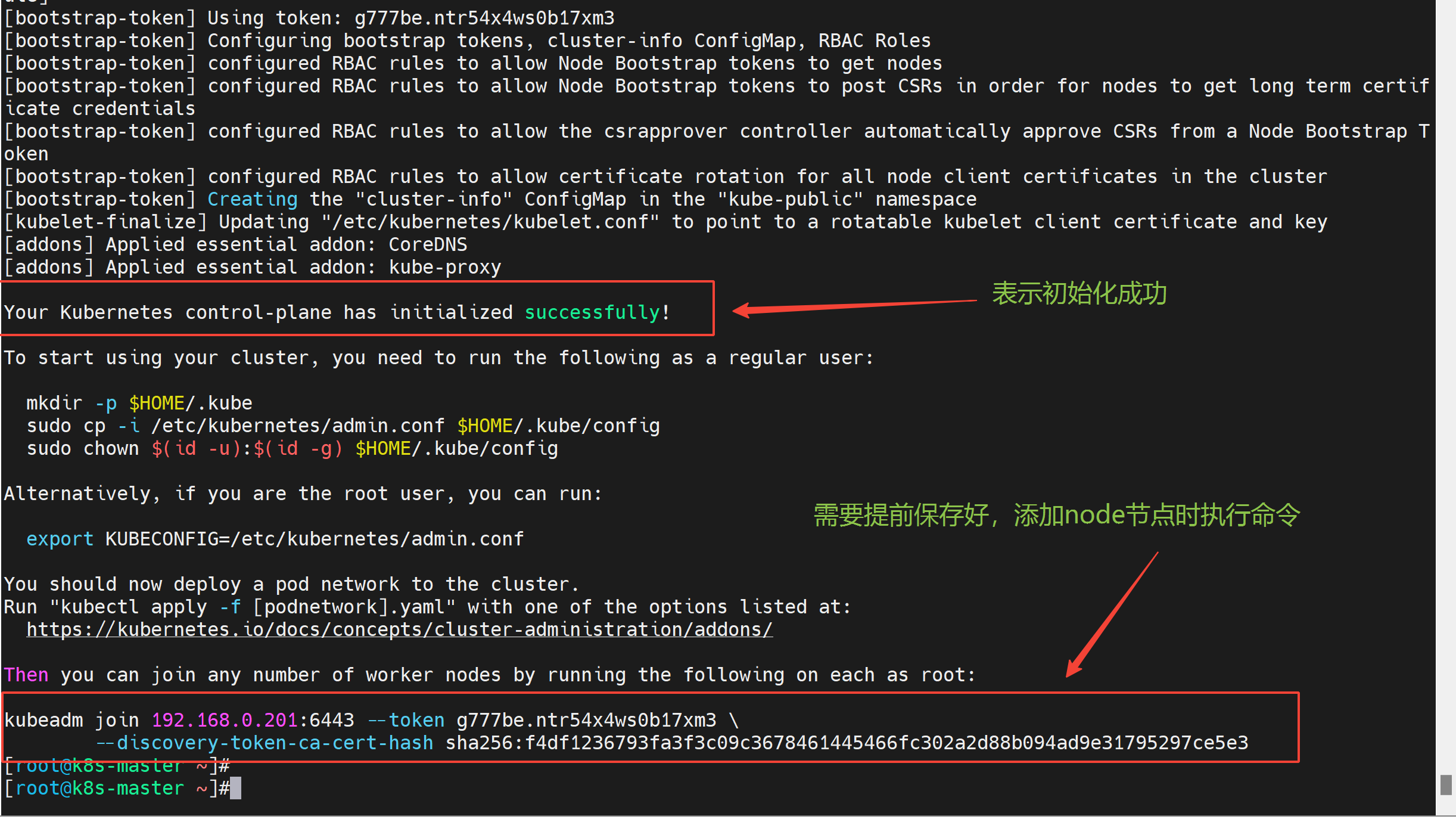Screen dimensions: 1456x819
Task: Click the 'Using token: g777be.ntr54x4ws0b17xm3' line
Action: (x=309, y=18)
